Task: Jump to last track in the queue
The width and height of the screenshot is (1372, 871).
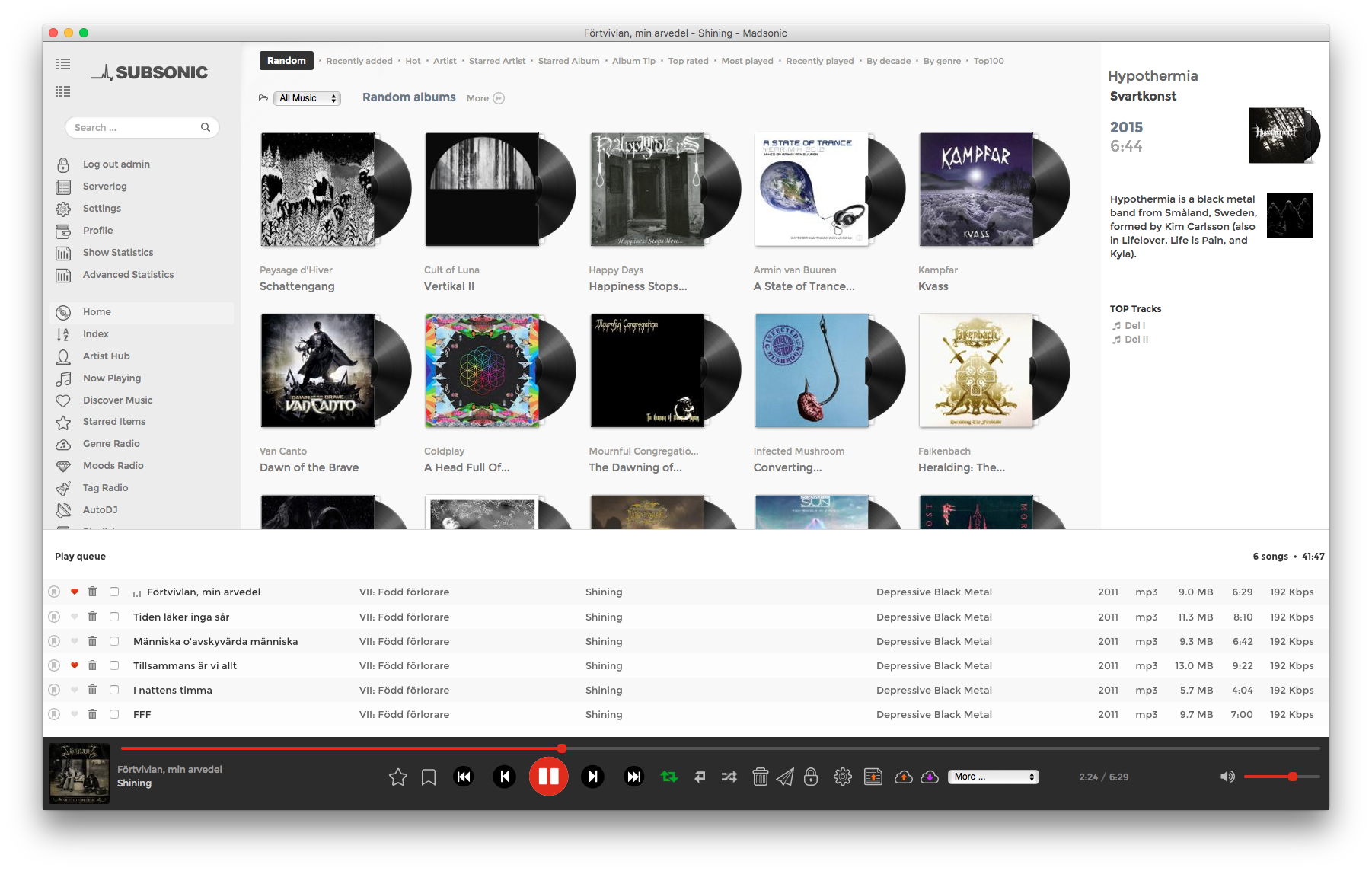Action: pyautogui.click(x=633, y=777)
